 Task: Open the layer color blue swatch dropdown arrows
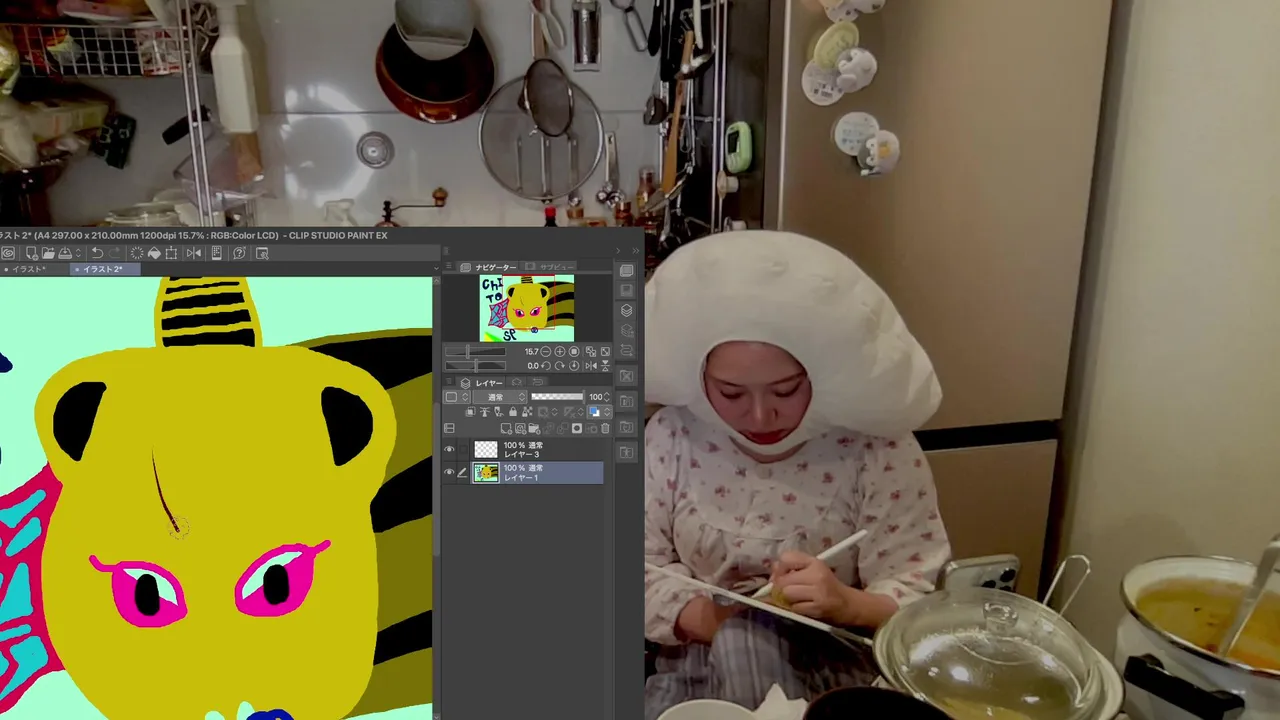coord(607,412)
